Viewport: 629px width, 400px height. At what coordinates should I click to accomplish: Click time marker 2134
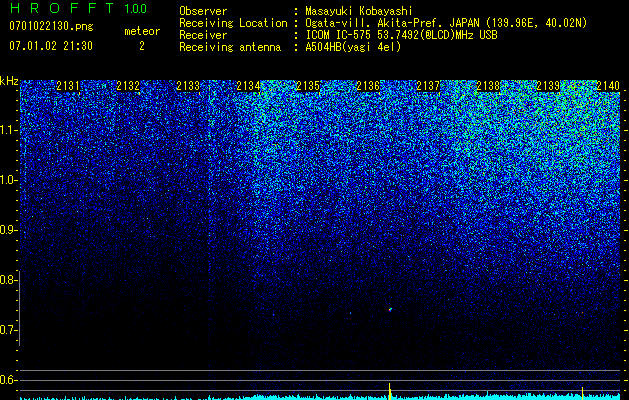pos(248,86)
